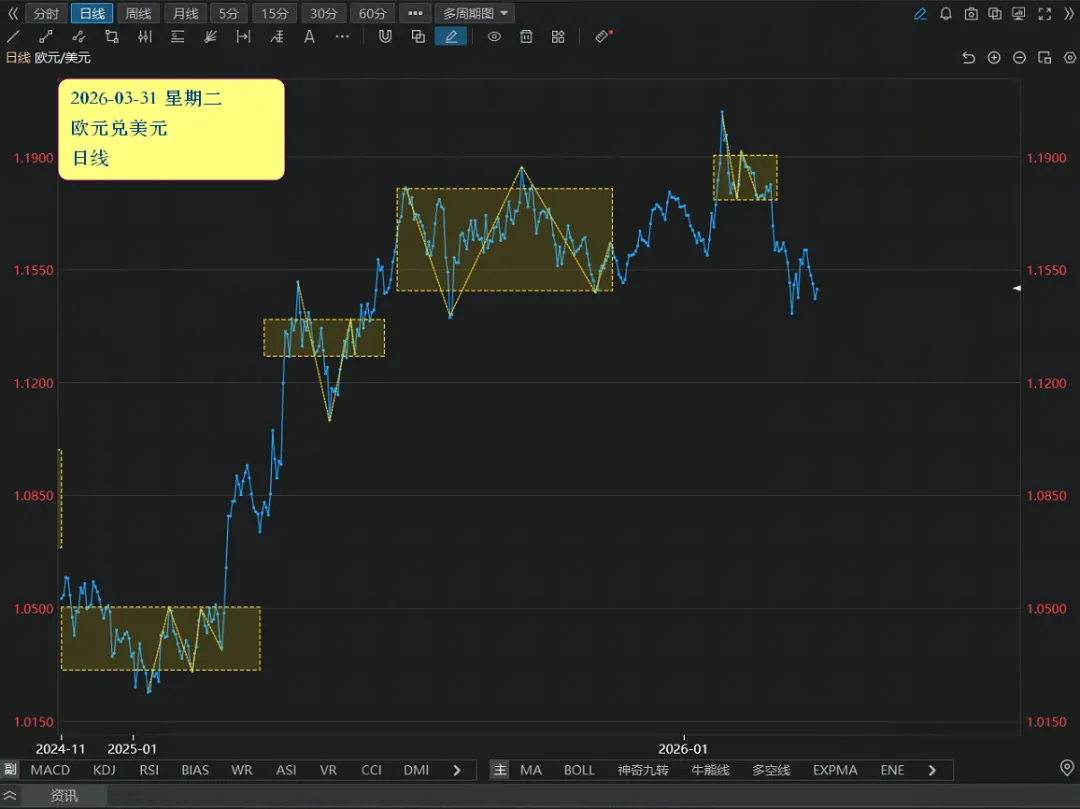
Task: Toggle the continuous copy drawing mode
Action: coord(418,37)
